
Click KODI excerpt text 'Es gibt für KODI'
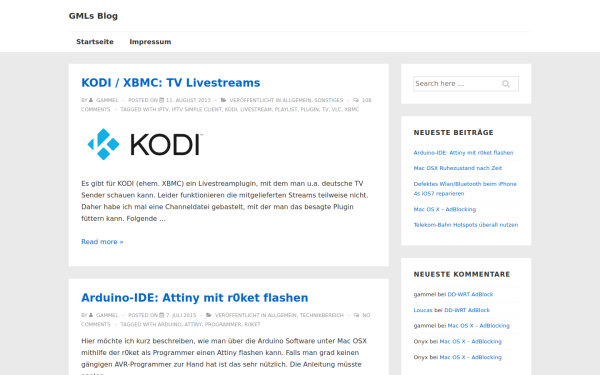(107, 184)
